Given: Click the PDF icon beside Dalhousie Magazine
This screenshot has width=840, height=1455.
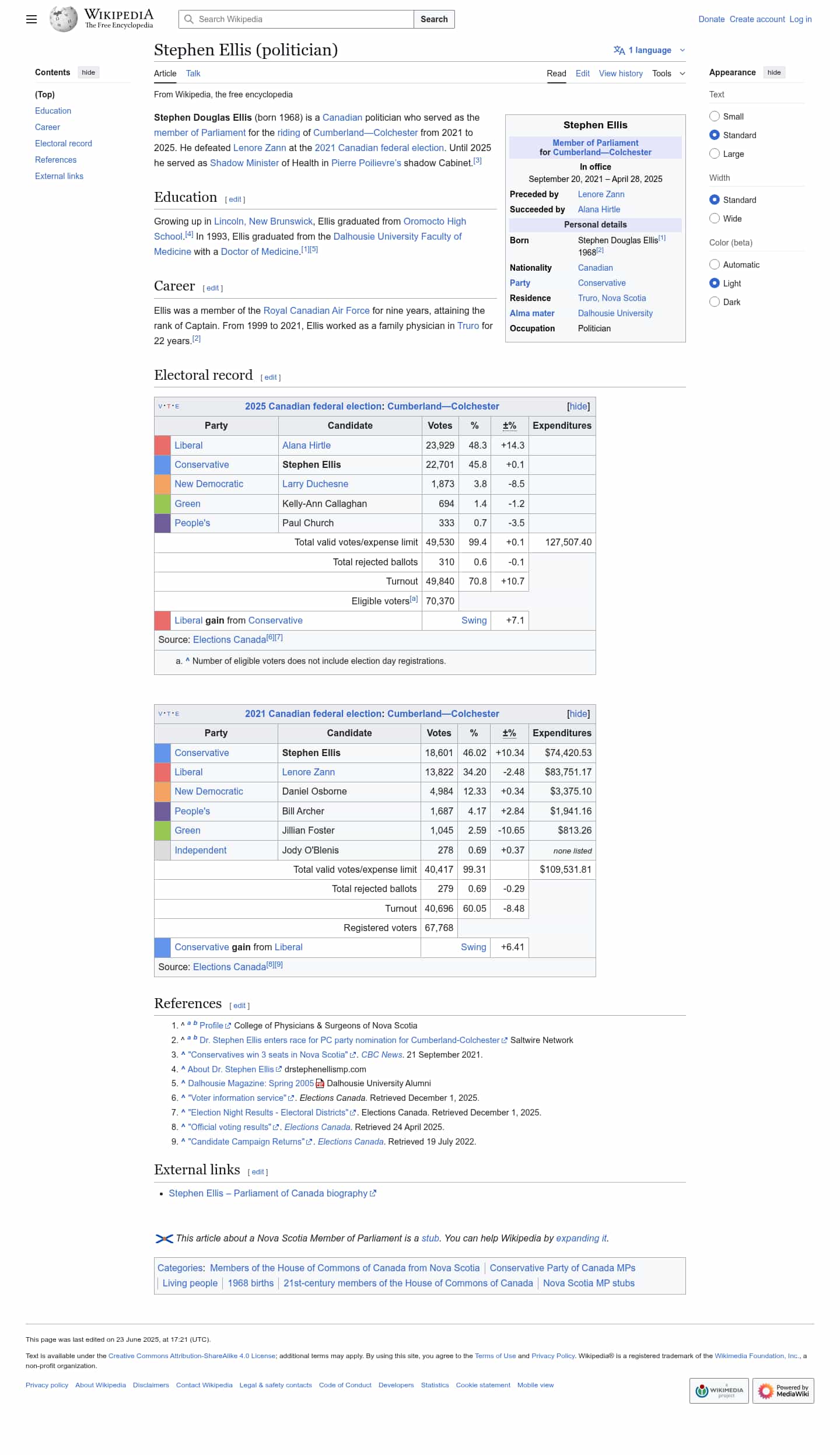Looking at the screenshot, I should pos(320,1083).
